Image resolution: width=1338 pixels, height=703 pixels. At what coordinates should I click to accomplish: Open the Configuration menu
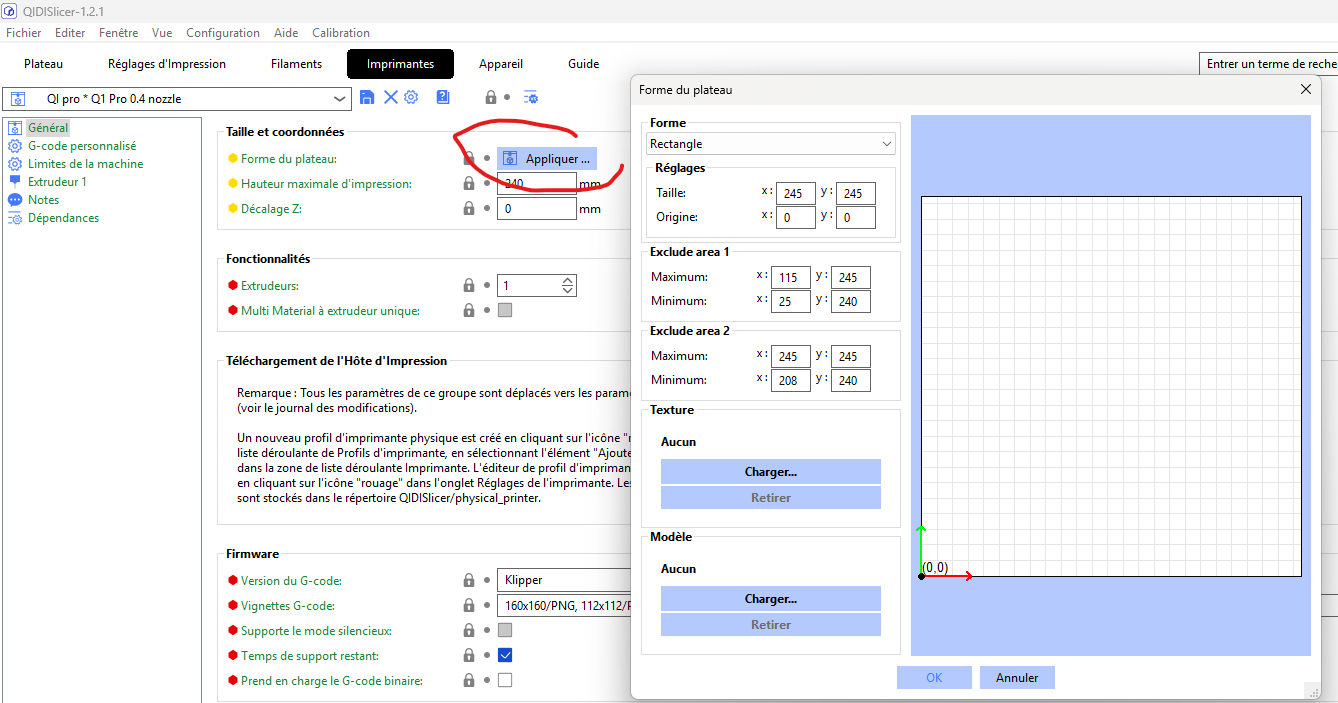pos(223,33)
